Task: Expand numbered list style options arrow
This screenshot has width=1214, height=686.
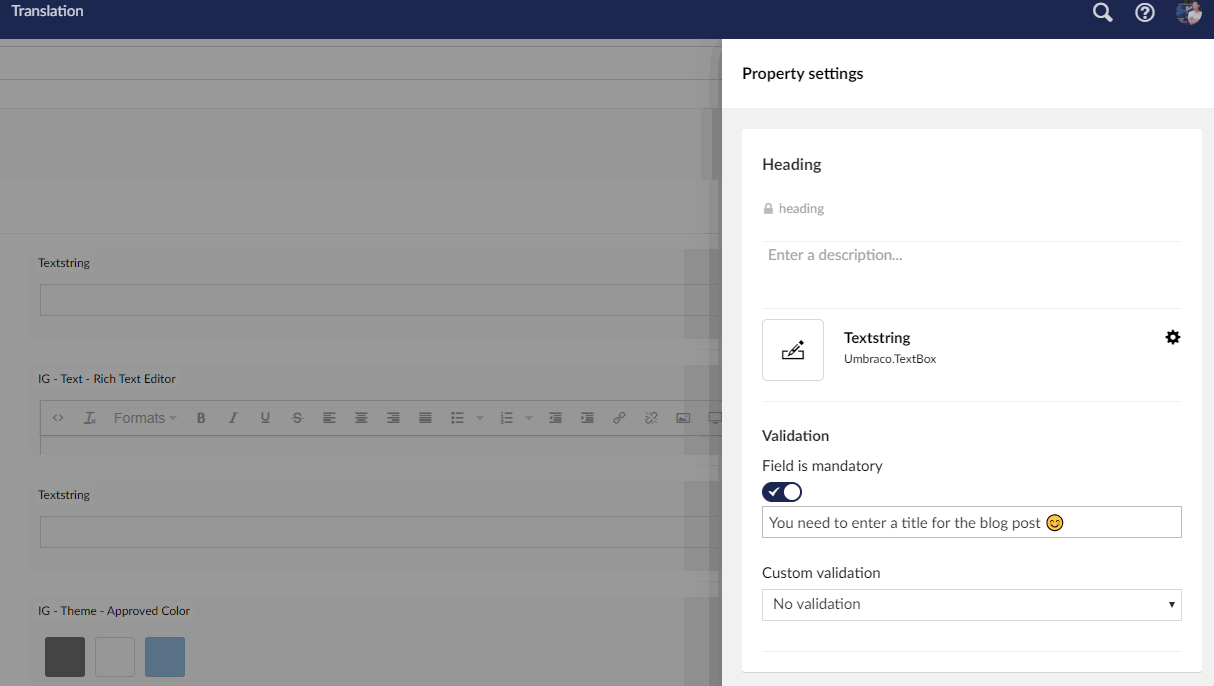Action: (528, 418)
